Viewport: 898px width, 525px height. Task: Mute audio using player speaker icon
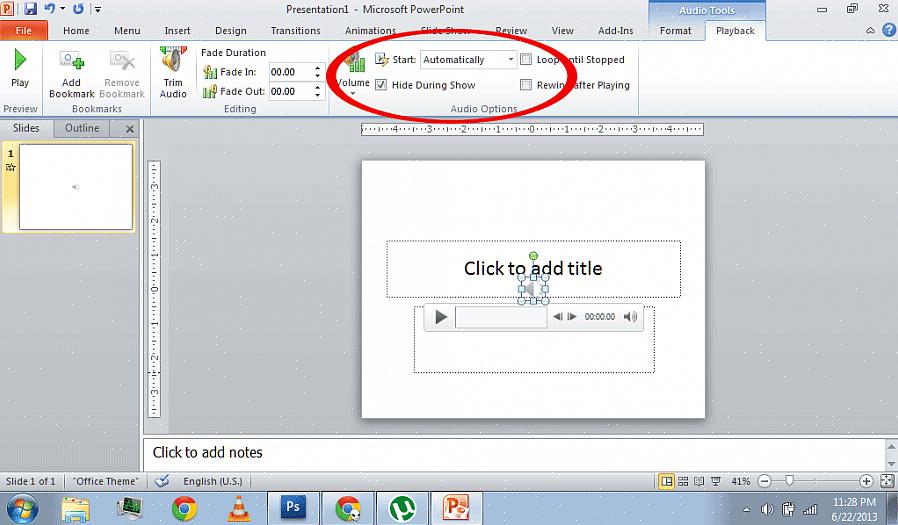pyautogui.click(x=630, y=317)
